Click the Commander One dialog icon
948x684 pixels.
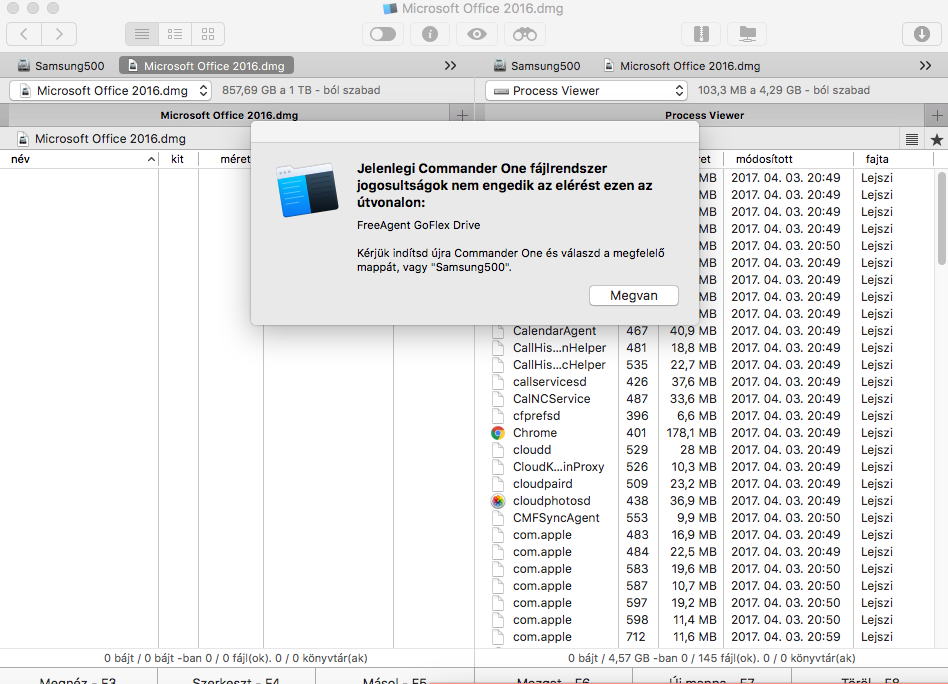point(307,191)
